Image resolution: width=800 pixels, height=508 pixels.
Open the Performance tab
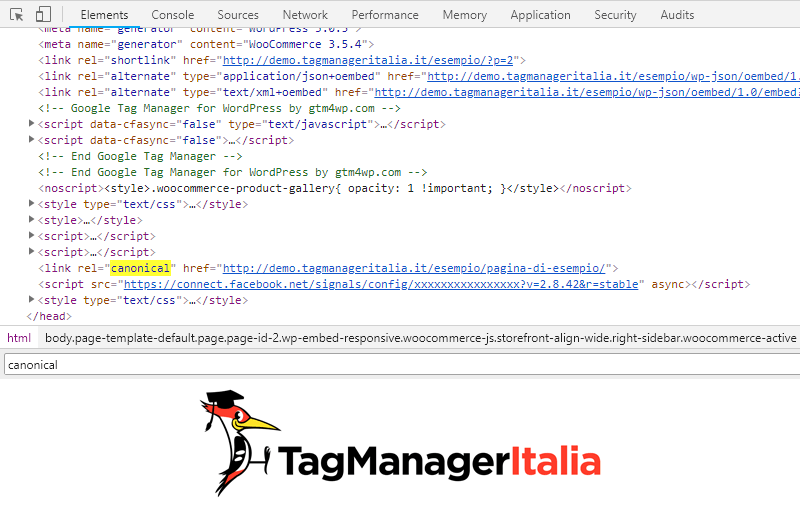click(385, 15)
